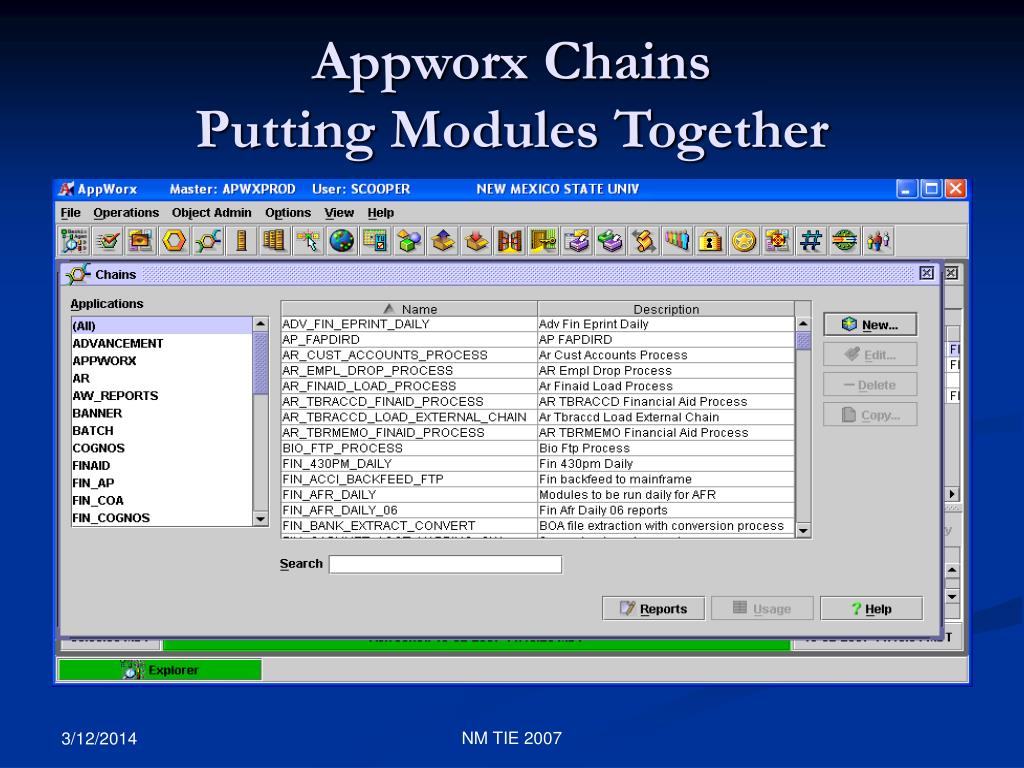The width and height of the screenshot is (1024, 768).
Task: Open the View menu
Action: pos(339,213)
